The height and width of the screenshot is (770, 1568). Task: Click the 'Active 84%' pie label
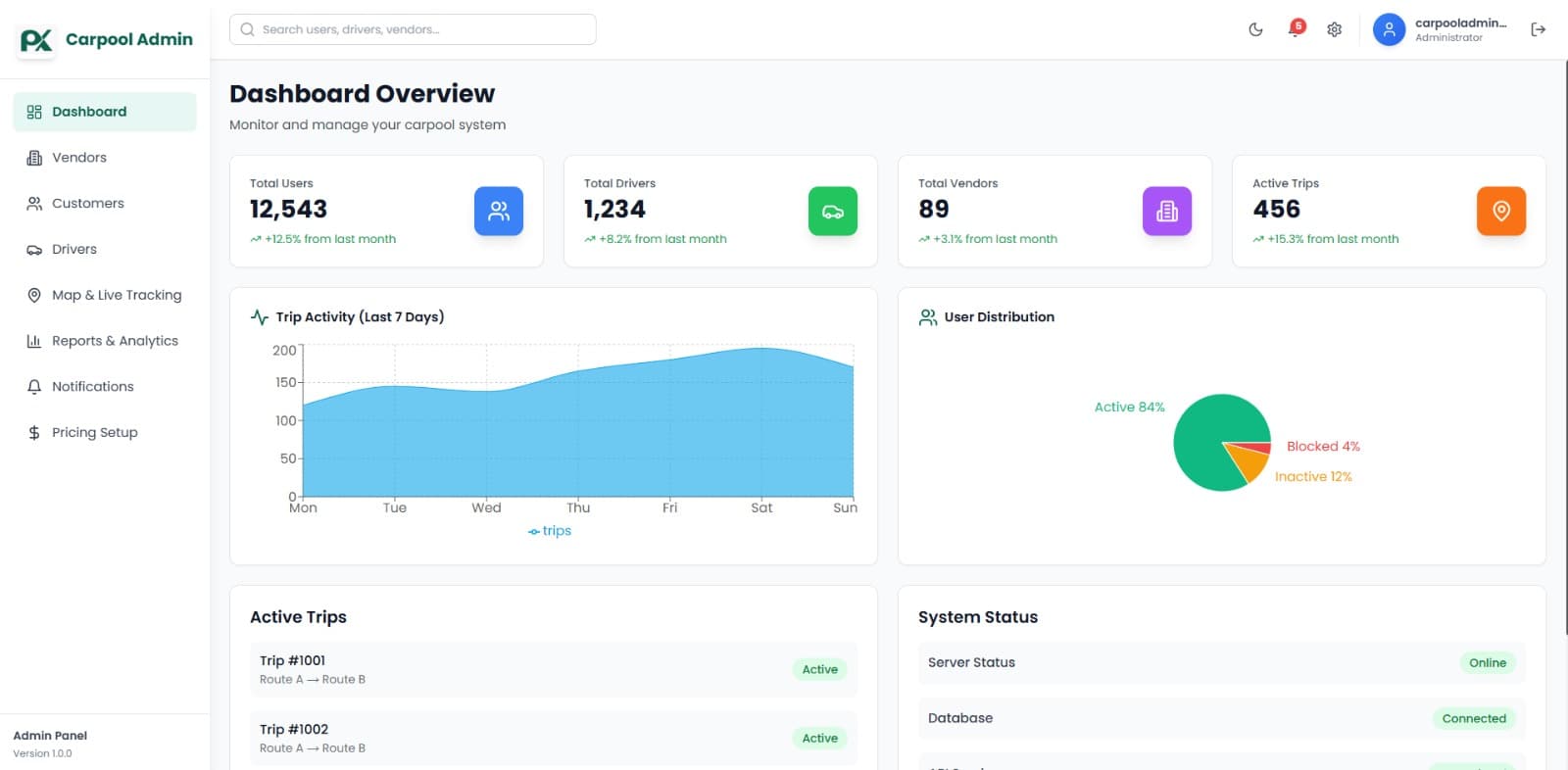[x=1130, y=408]
